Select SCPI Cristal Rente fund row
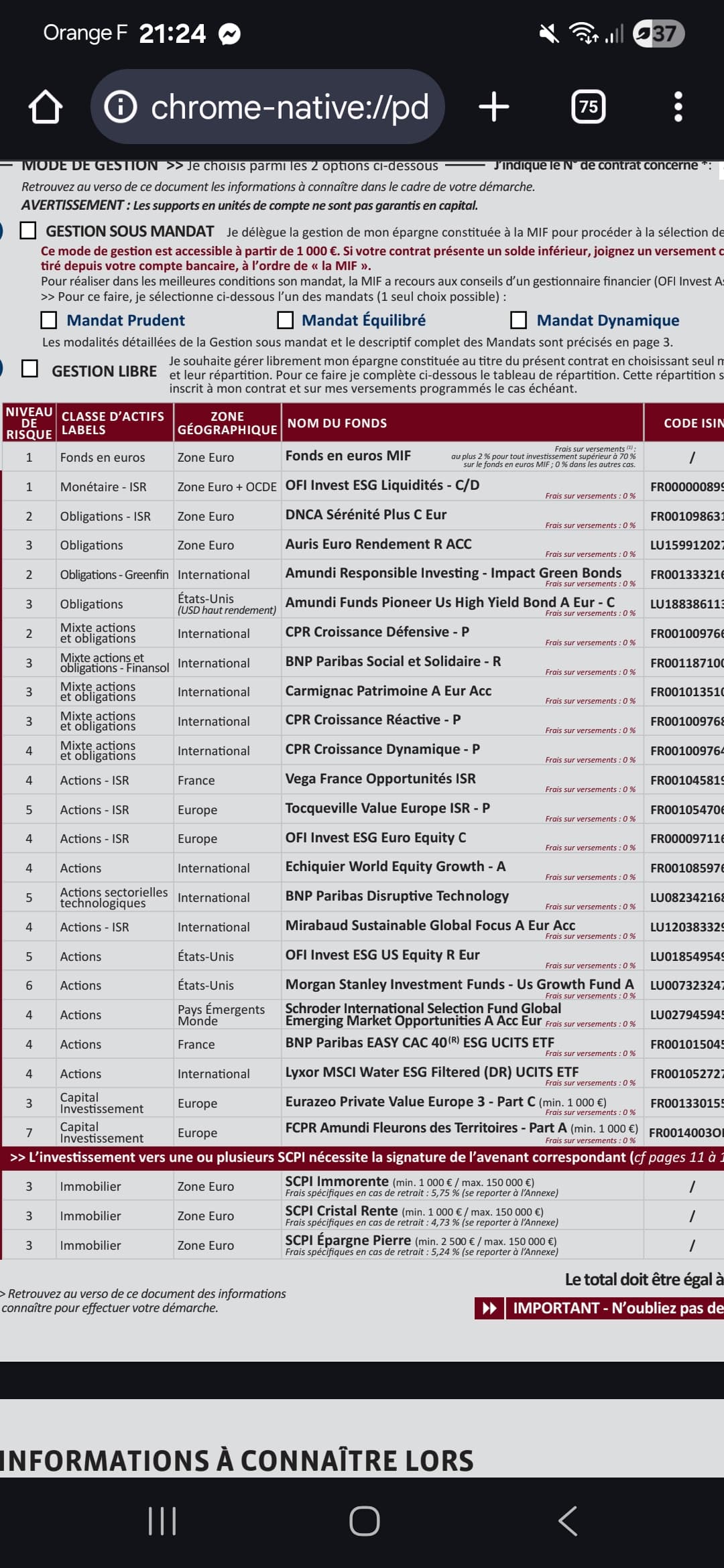724x1568 pixels. (x=362, y=1216)
